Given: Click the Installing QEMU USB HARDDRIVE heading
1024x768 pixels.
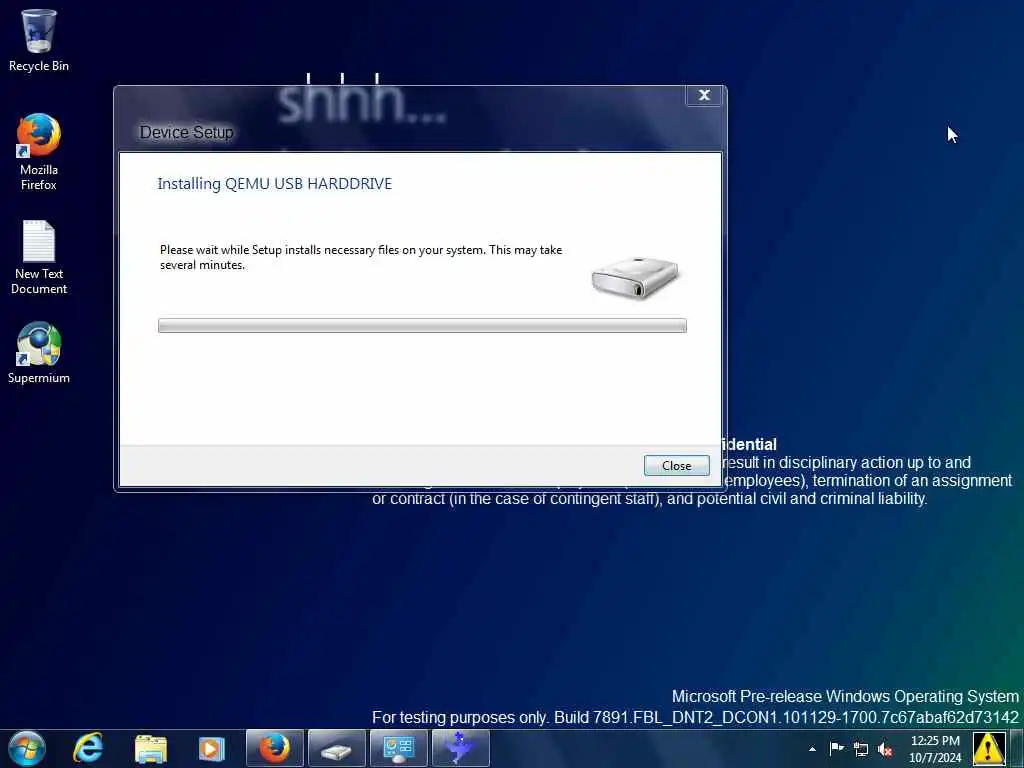Looking at the screenshot, I should (274, 184).
